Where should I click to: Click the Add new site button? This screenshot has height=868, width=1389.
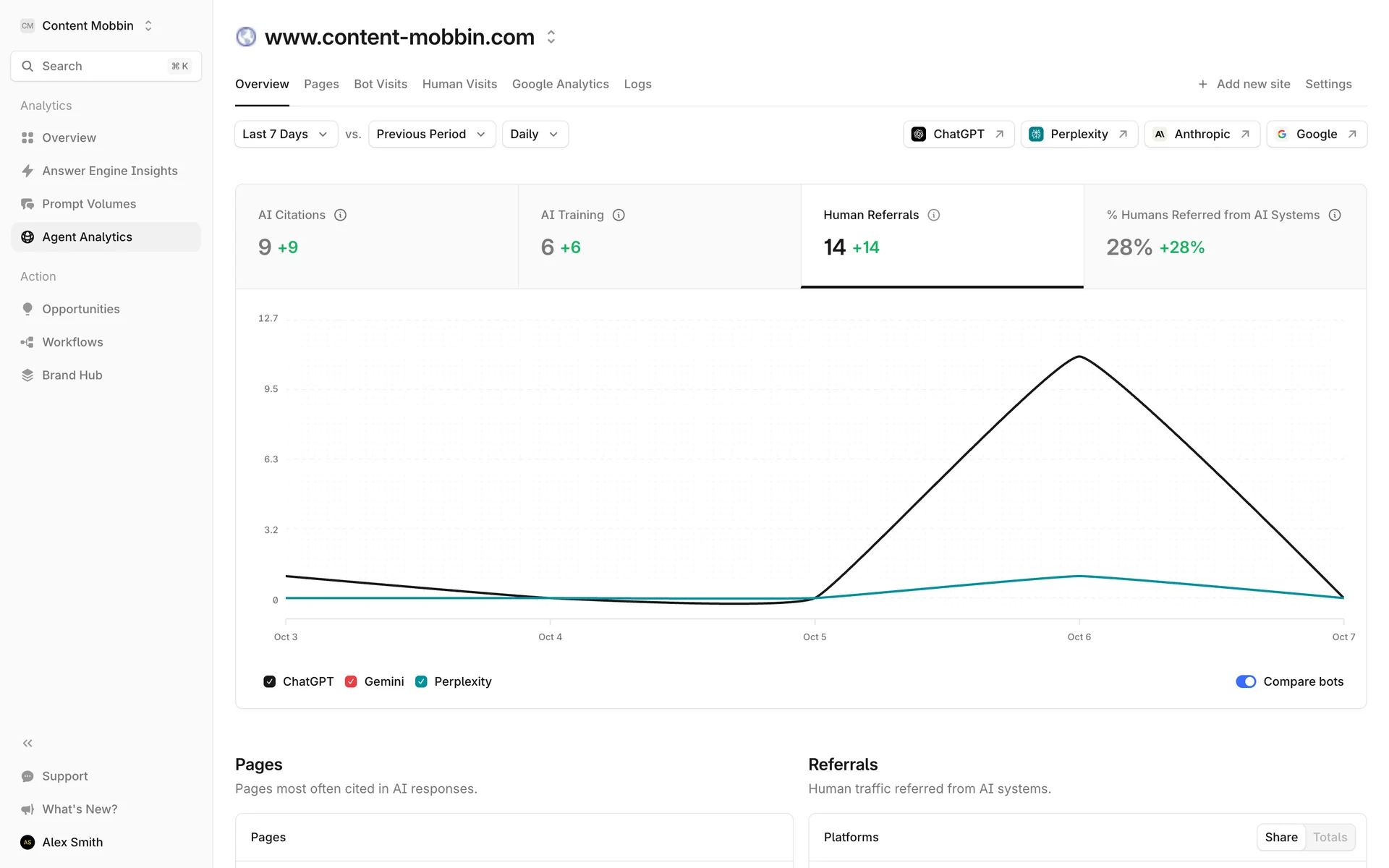[x=1244, y=84]
